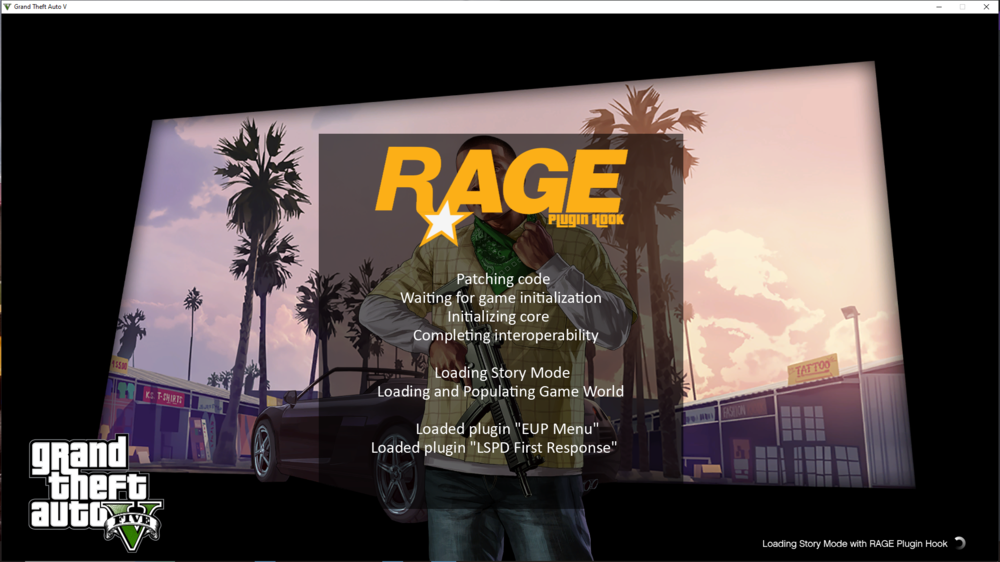The width and height of the screenshot is (1000, 562).
Task: Click 'Loading and Populating Game World' text
Action: (x=501, y=391)
